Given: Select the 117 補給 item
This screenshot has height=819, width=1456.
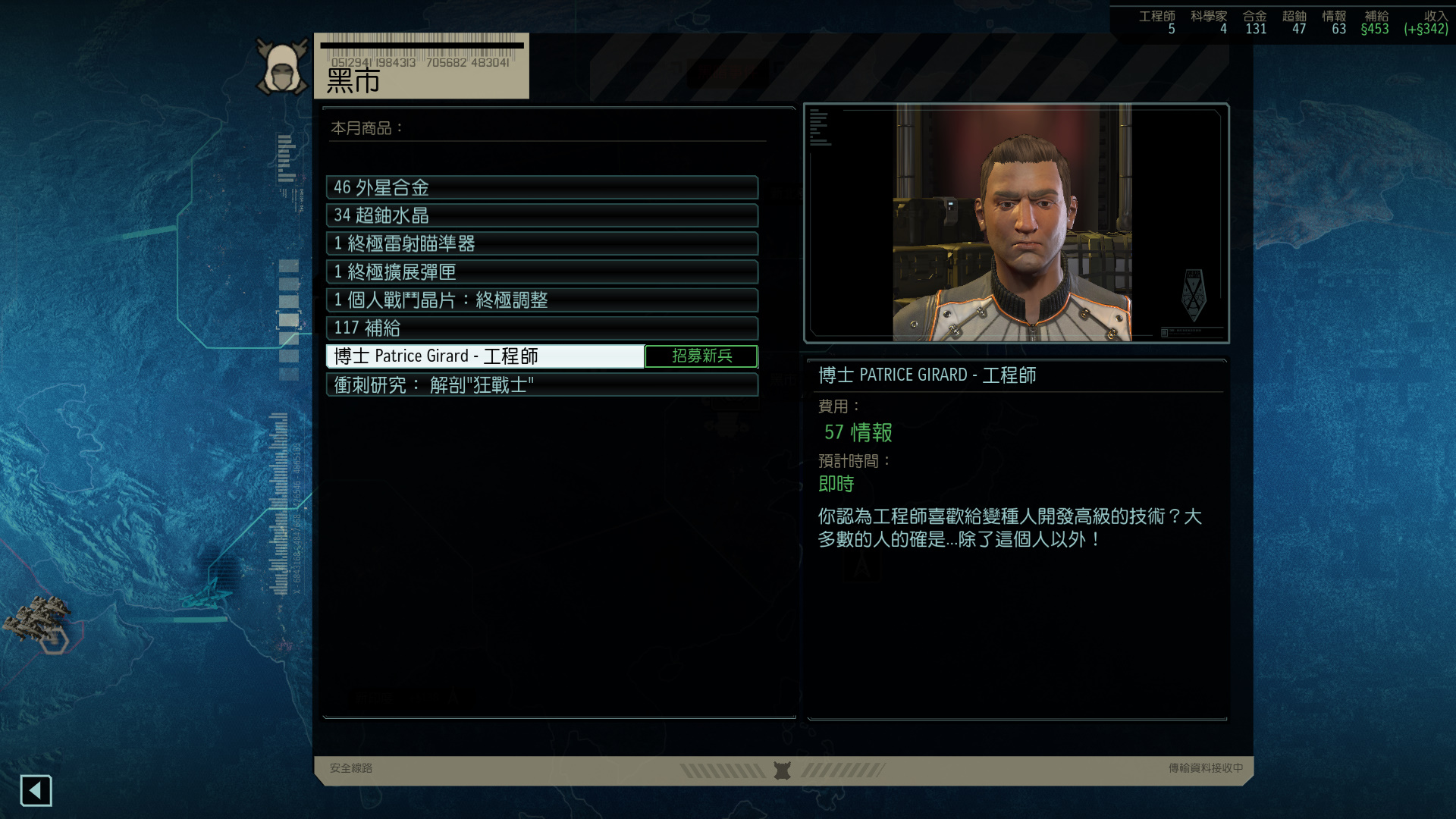Looking at the screenshot, I should point(542,328).
